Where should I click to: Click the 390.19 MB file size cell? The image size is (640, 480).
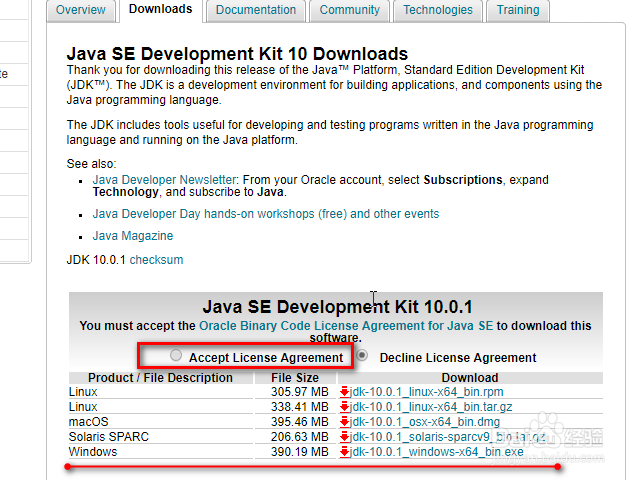300,452
